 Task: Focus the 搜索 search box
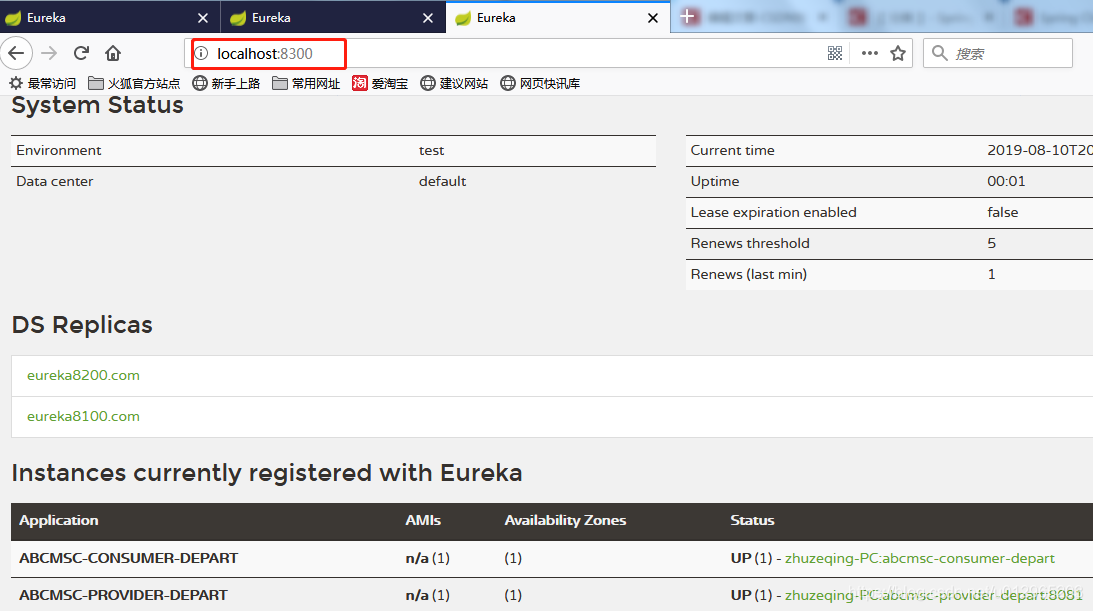coord(998,53)
